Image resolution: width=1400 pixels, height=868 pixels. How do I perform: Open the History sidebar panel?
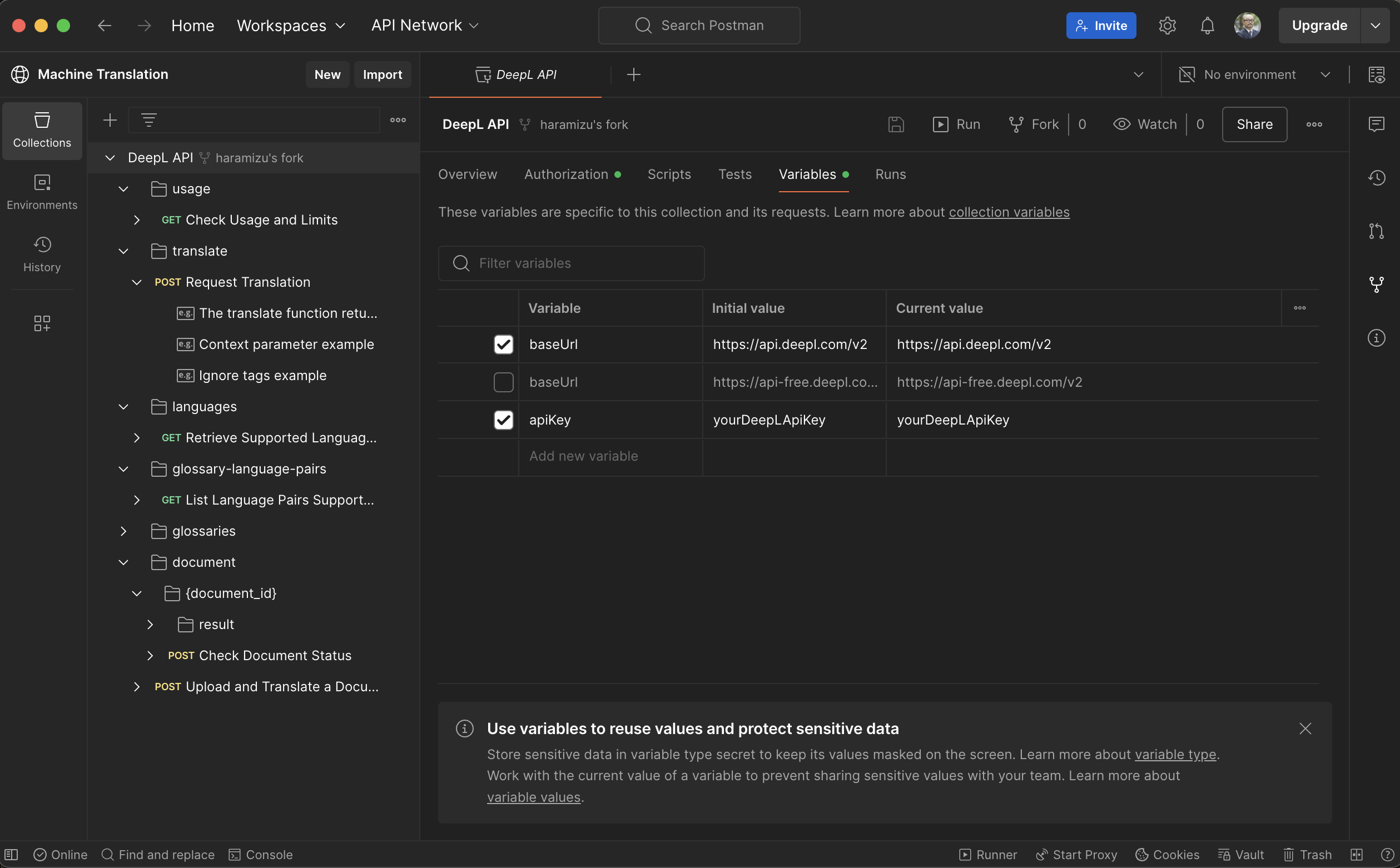pyautogui.click(x=42, y=255)
